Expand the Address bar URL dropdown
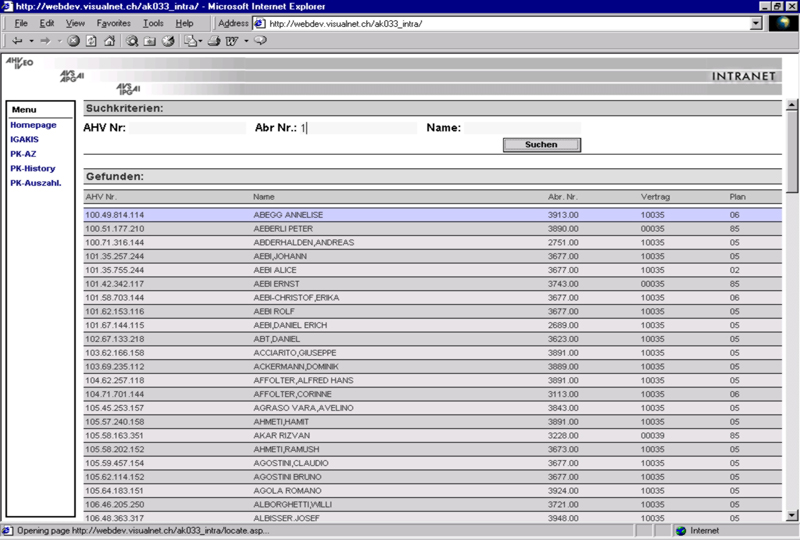This screenshot has width=800, height=540. [x=757, y=23]
